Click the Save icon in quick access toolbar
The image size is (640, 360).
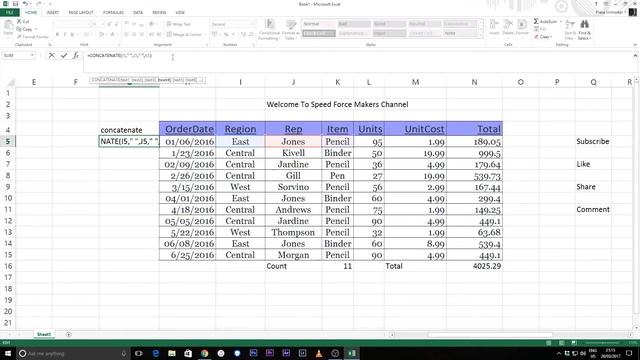[x=16, y=4]
